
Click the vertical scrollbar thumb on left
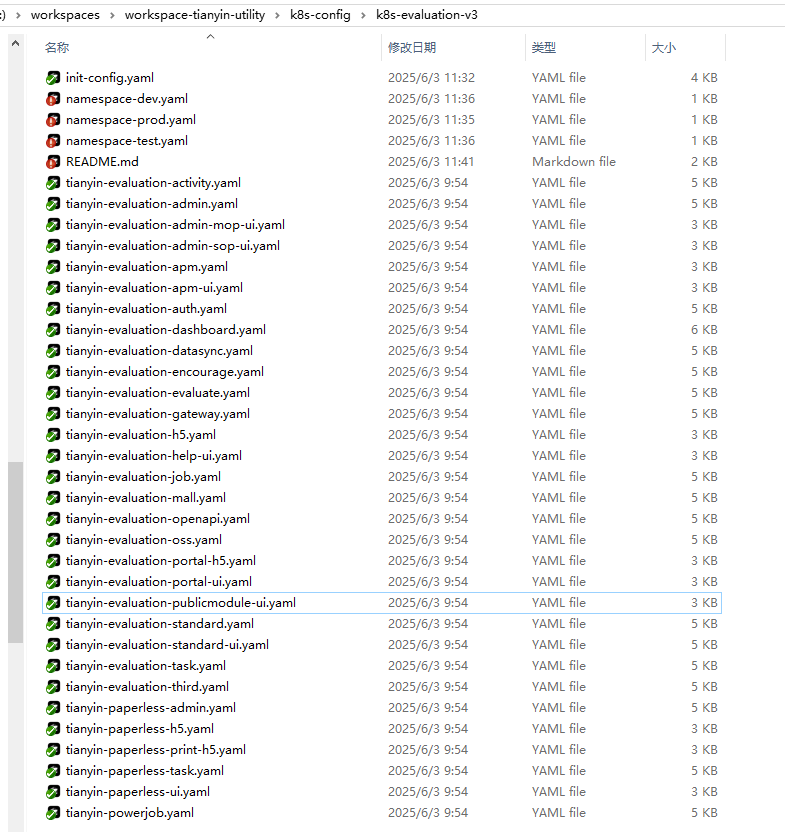pos(15,550)
